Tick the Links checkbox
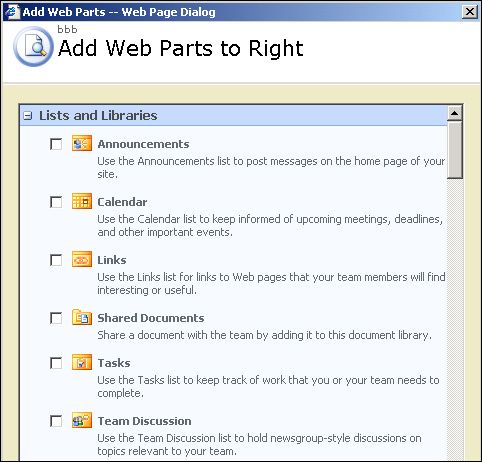The height and width of the screenshot is (462, 482). coord(56,260)
